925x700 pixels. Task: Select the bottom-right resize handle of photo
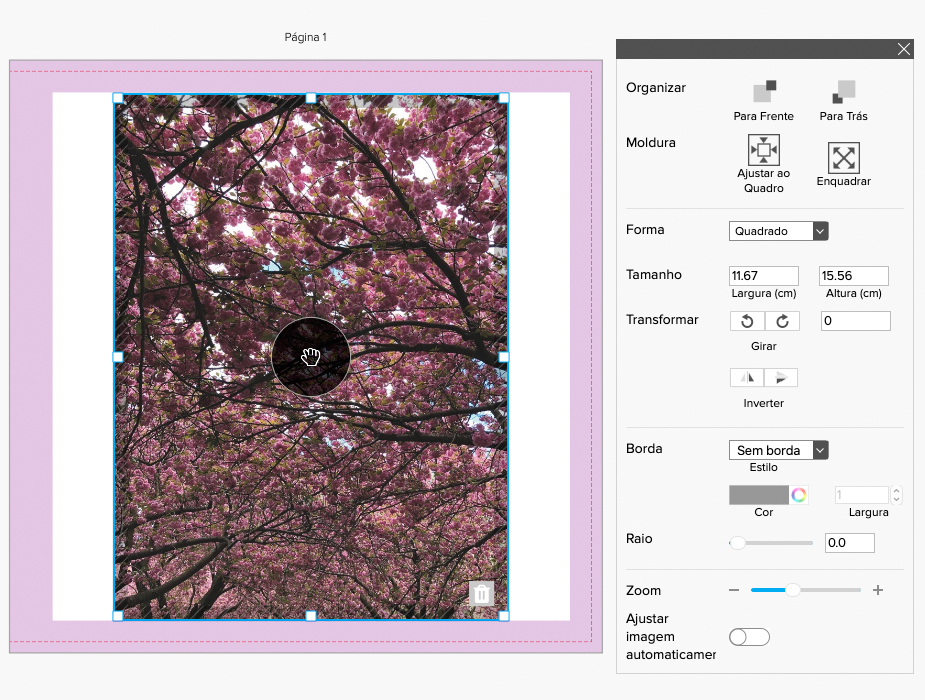pos(504,616)
